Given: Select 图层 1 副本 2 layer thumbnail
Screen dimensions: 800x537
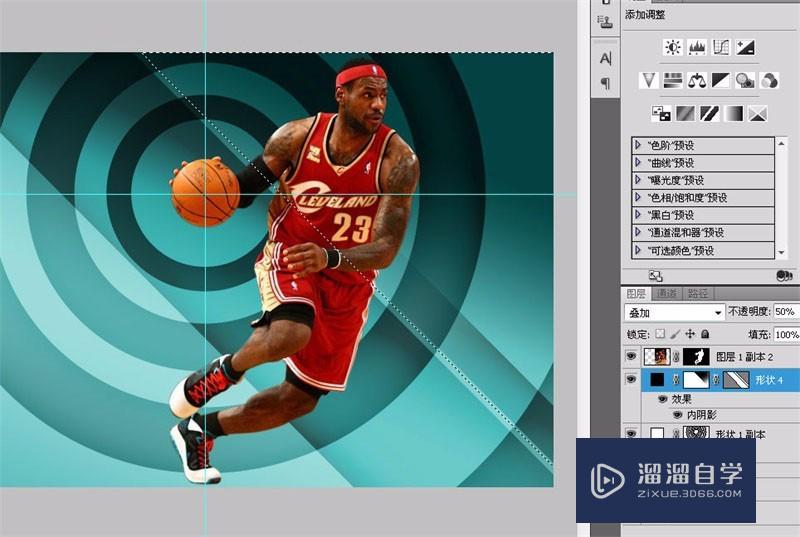Looking at the screenshot, I should tap(657, 357).
